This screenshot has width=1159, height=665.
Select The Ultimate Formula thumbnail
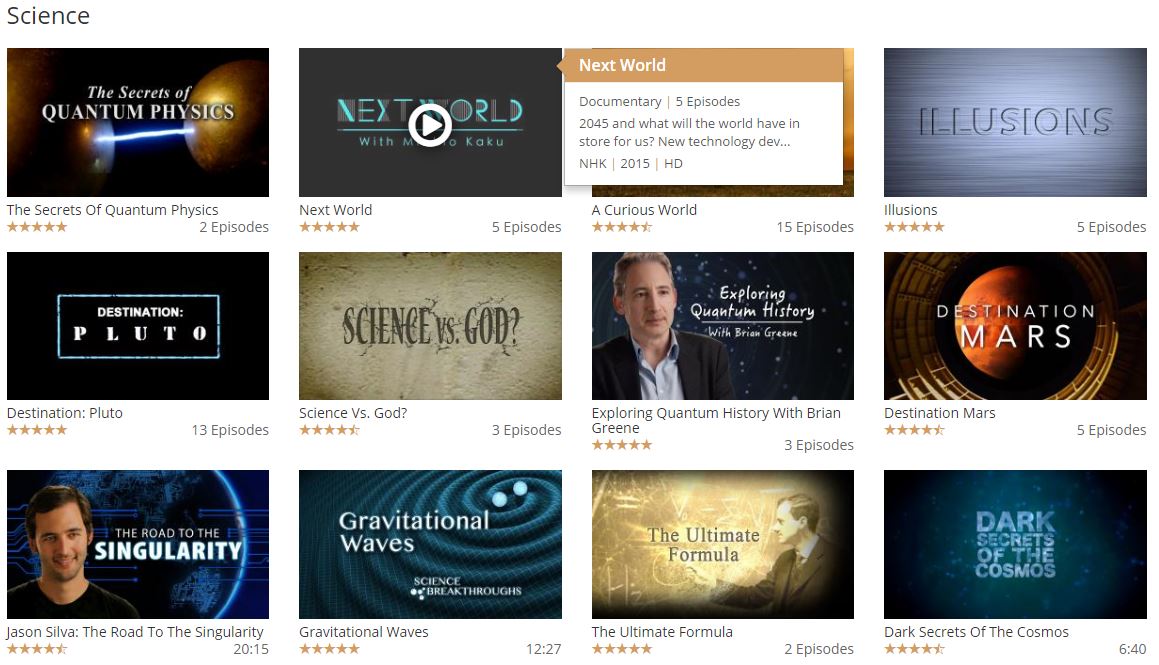tap(723, 545)
